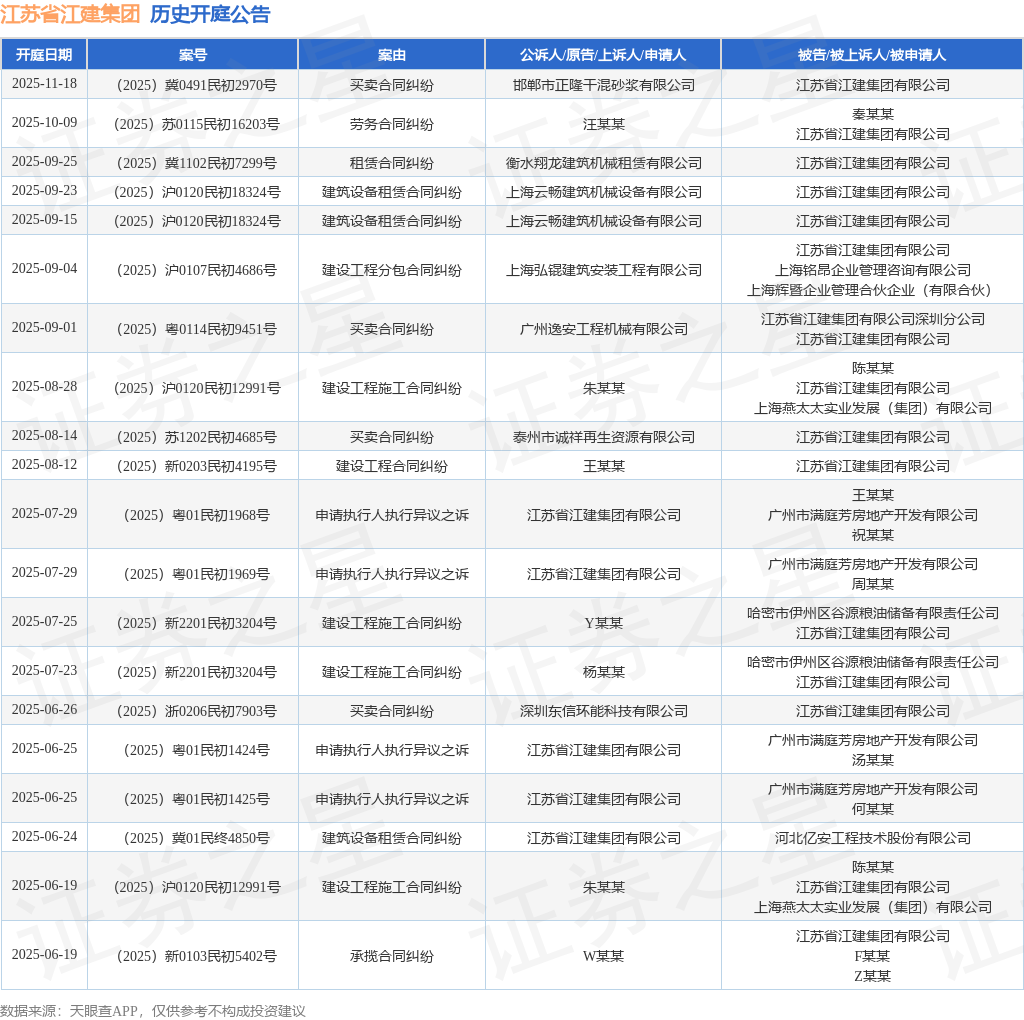Click 建设工程分包合同纠纷 cause cell
The image size is (1024, 1020).
tap(391, 270)
